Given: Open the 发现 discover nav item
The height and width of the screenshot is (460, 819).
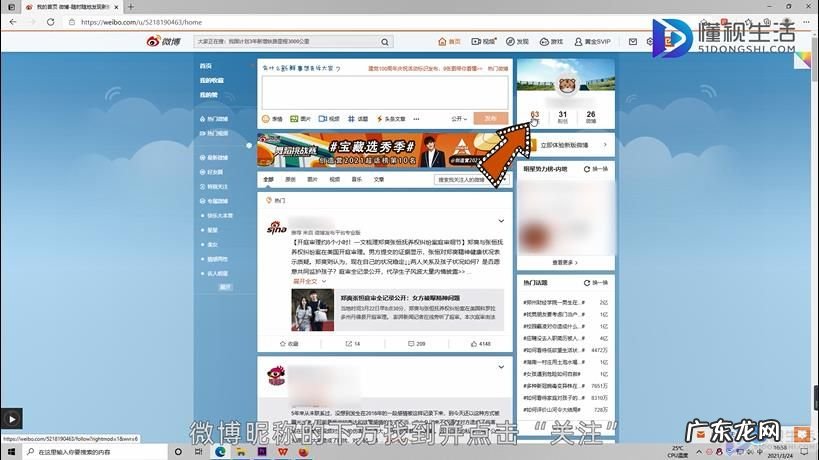Looking at the screenshot, I should tap(517, 41).
